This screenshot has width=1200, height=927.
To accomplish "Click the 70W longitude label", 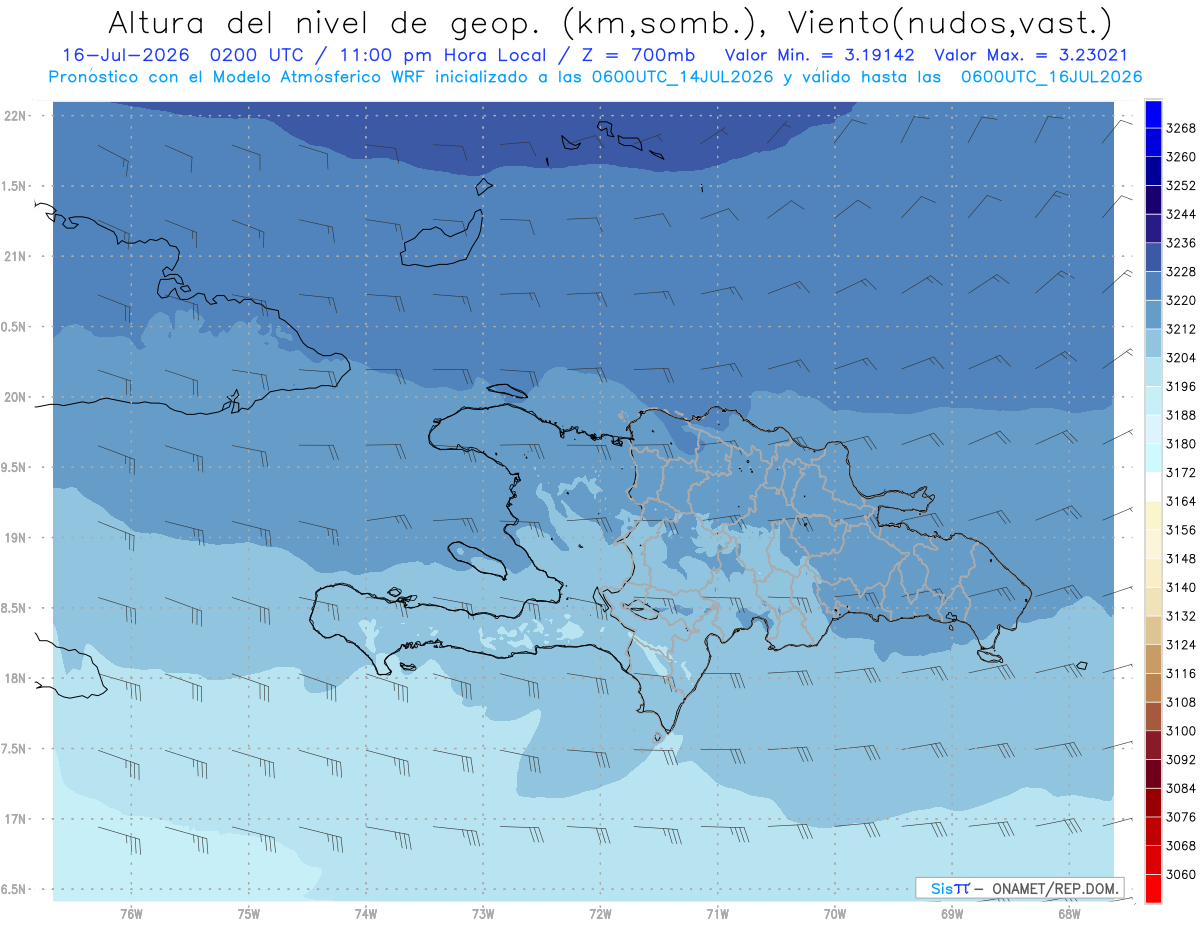I will point(834,914).
